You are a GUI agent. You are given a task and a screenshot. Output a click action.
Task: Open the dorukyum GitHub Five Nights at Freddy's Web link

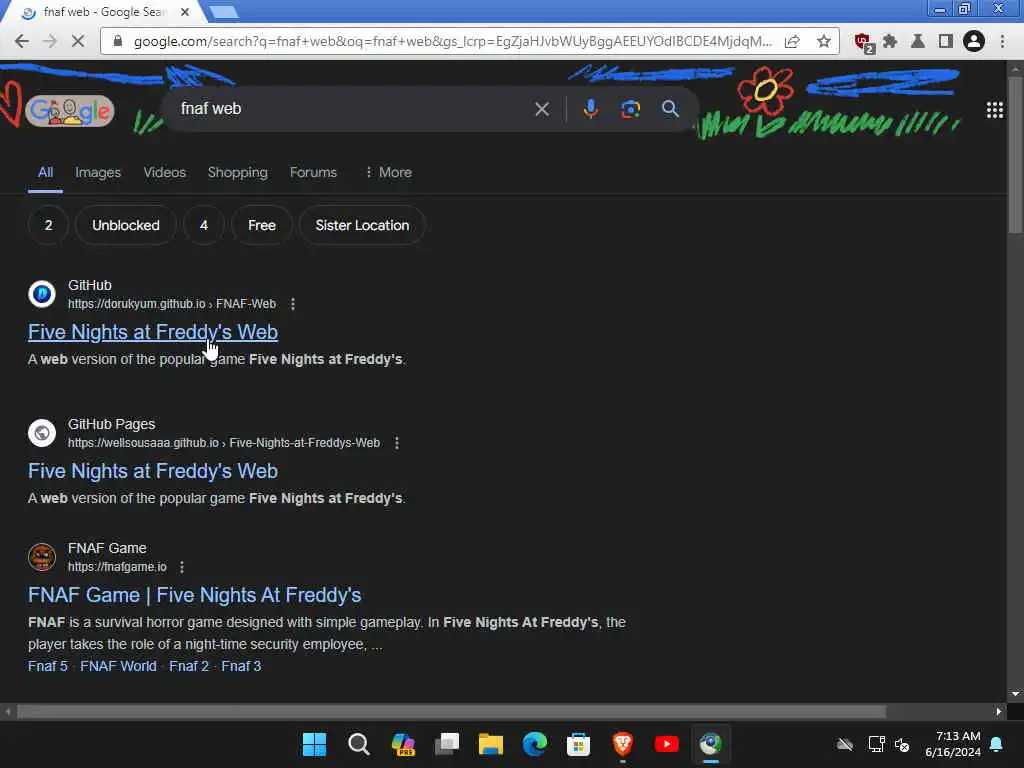coord(153,332)
